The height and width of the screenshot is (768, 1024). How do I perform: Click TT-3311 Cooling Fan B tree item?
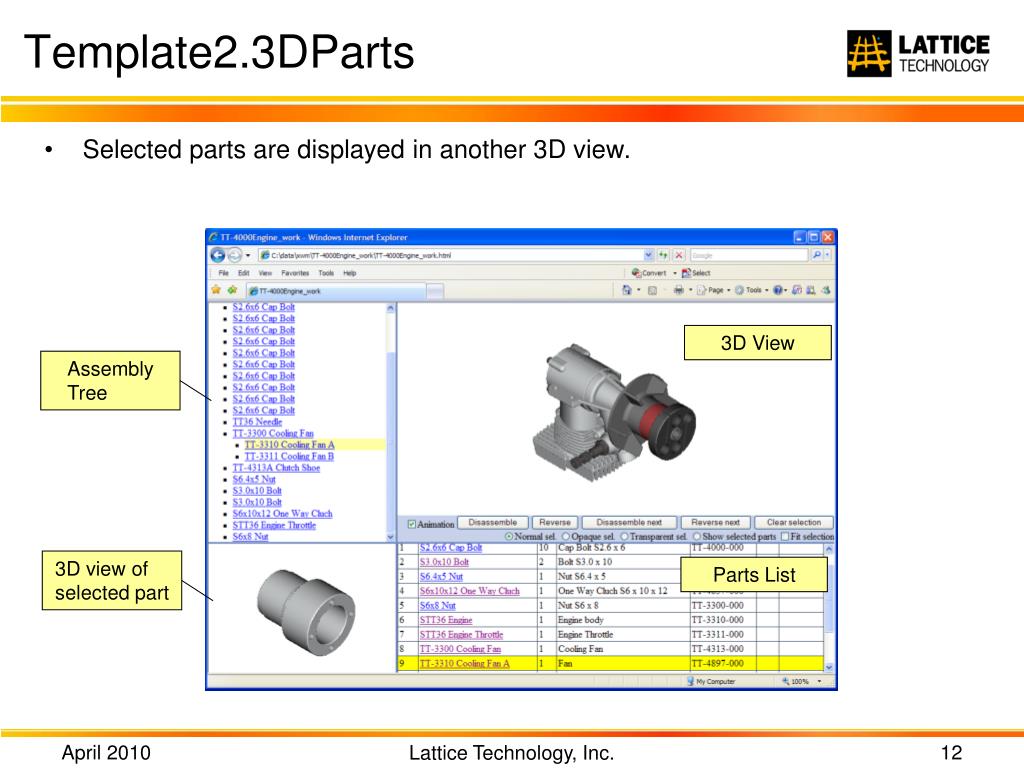pyautogui.click(x=289, y=456)
